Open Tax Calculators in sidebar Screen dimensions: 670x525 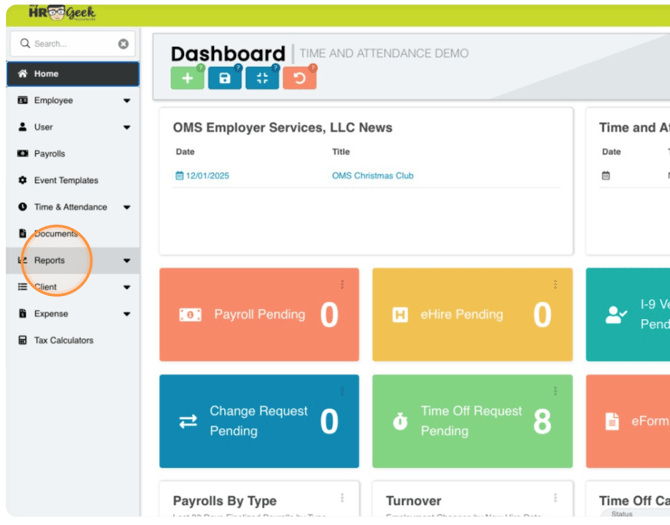(x=63, y=341)
